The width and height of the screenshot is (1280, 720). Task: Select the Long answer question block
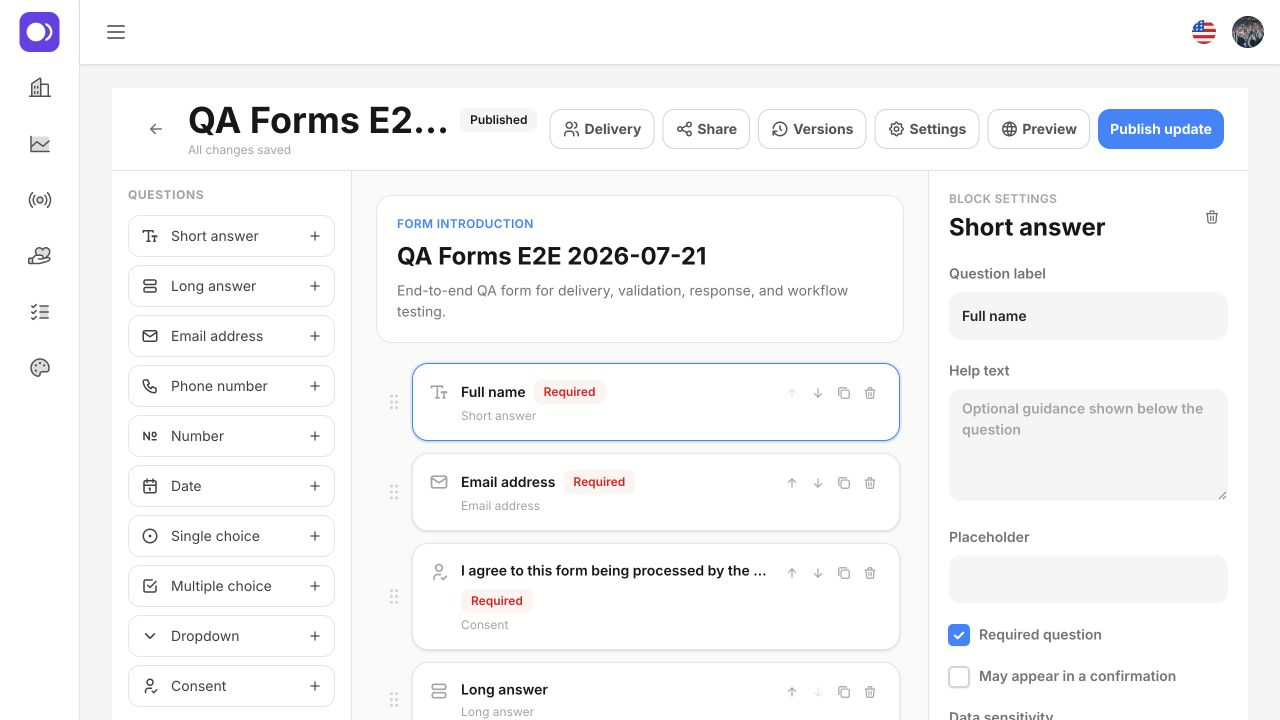click(656, 692)
